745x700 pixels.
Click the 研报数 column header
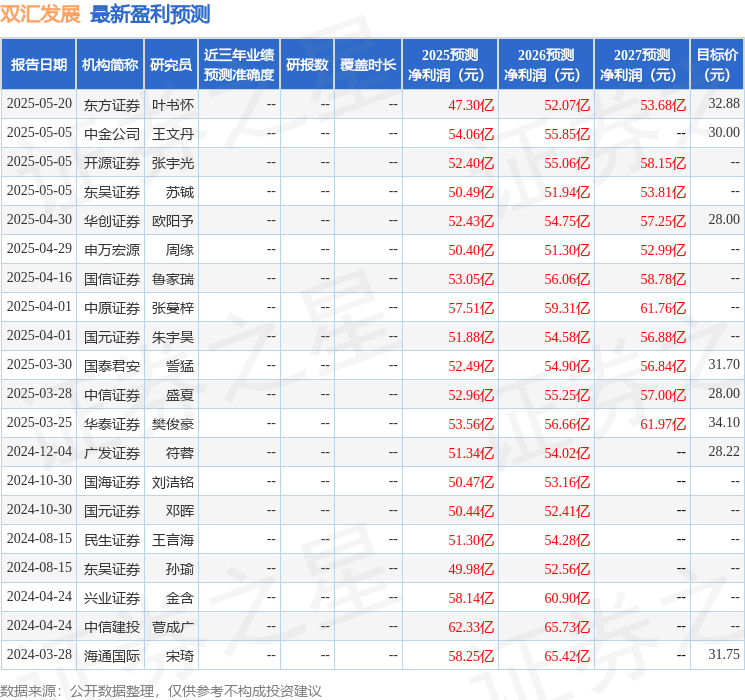pos(307,65)
